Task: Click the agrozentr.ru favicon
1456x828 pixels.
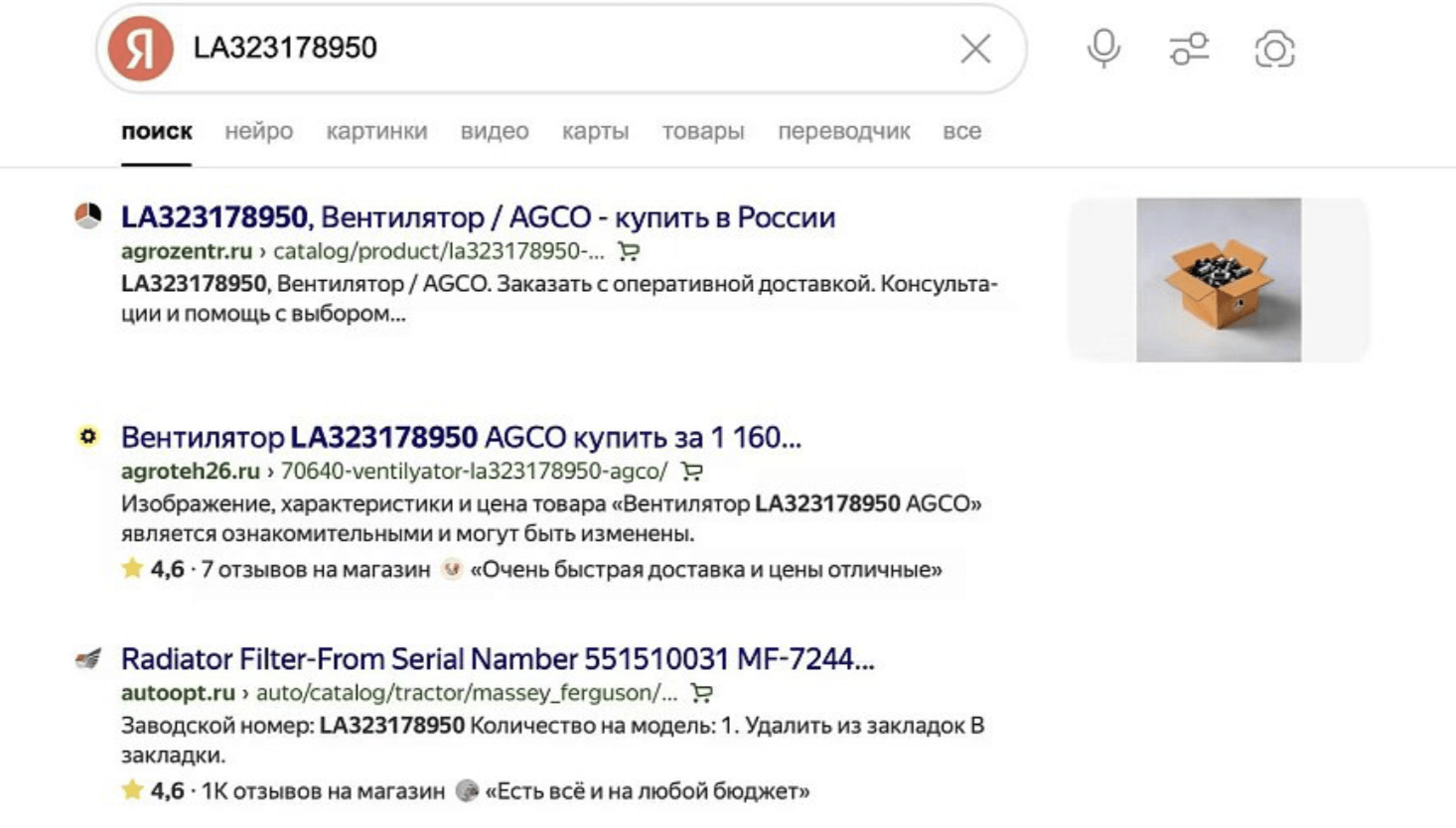Action: (x=88, y=215)
